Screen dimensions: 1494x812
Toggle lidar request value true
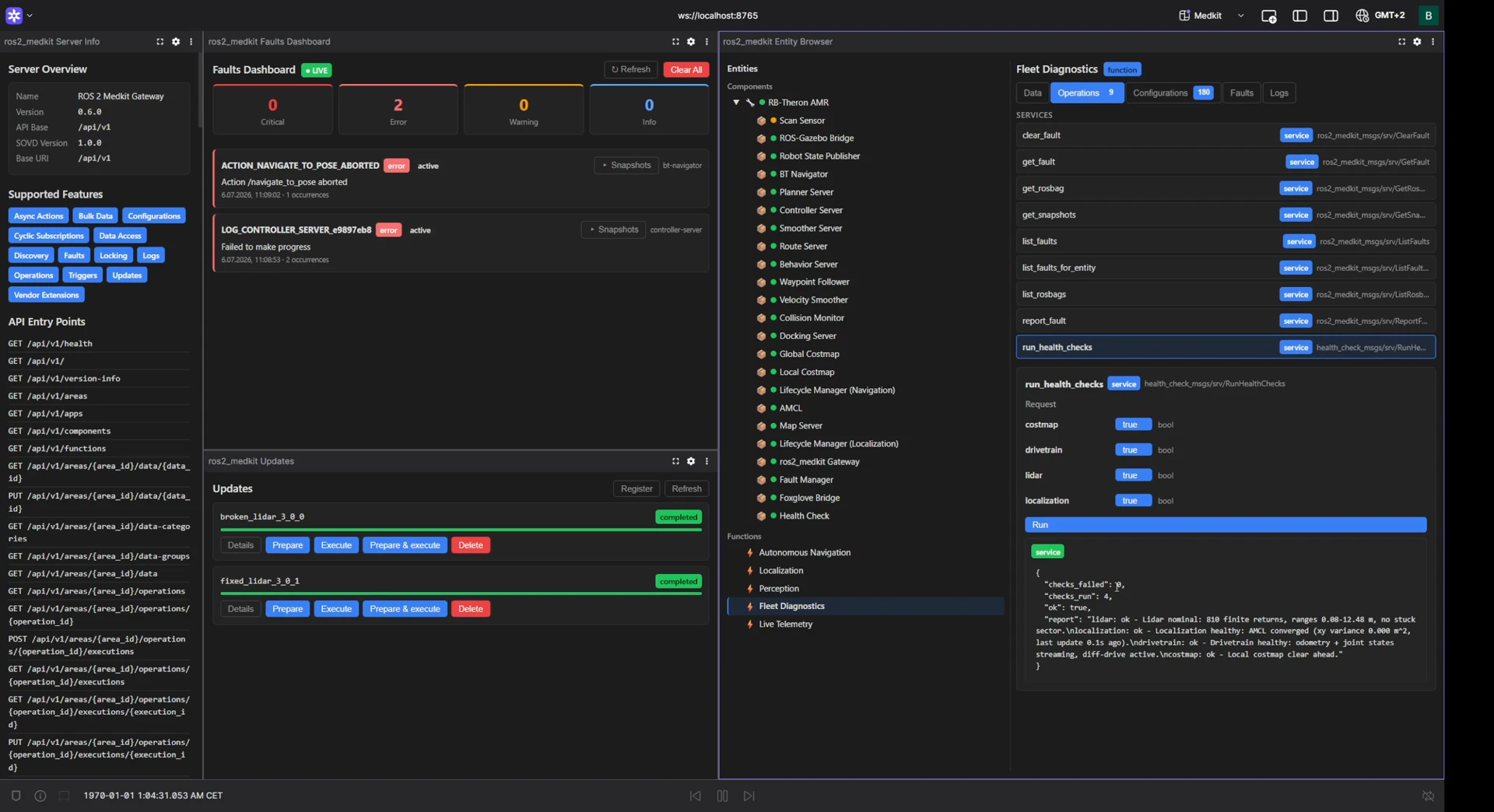tap(1133, 475)
